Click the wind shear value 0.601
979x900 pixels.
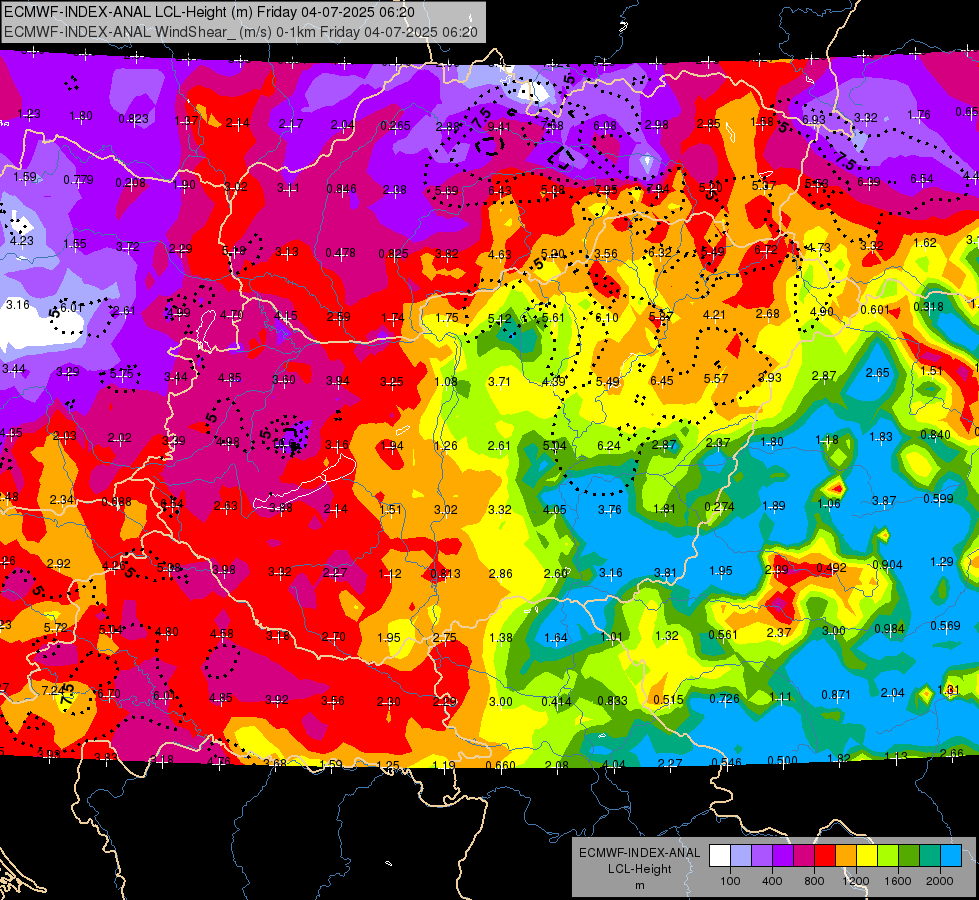(875, 310)
